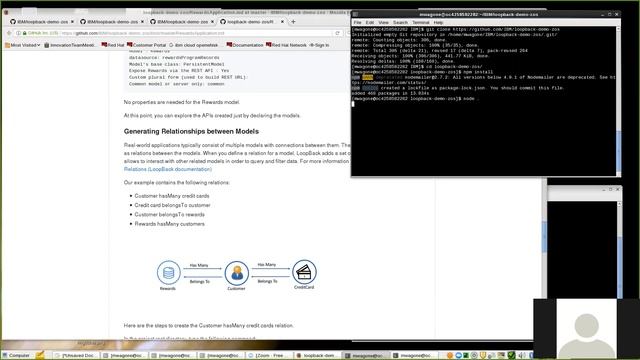
Task: Click the background terminal's vertical scrollbar
Action: coord(619,249)
